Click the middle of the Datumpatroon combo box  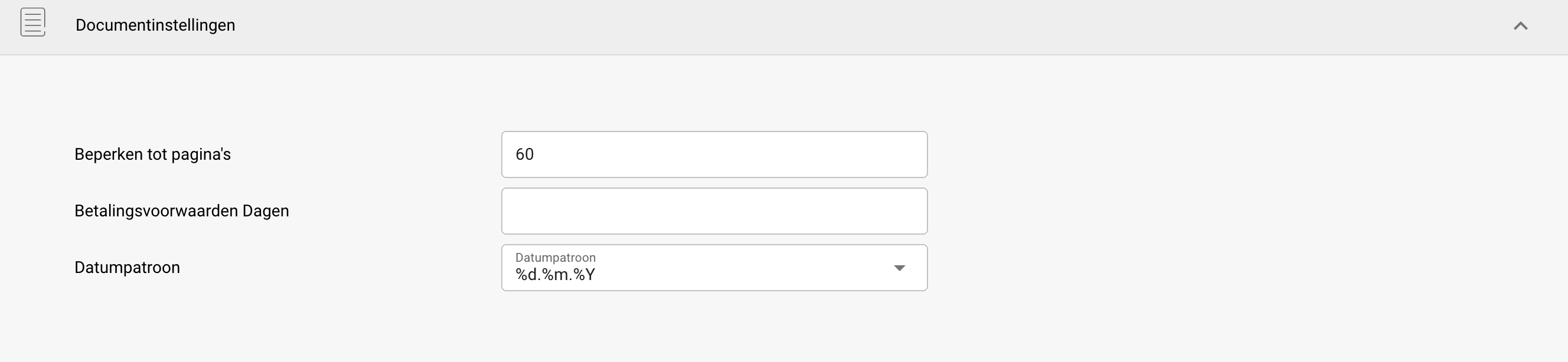coord(713,268)
